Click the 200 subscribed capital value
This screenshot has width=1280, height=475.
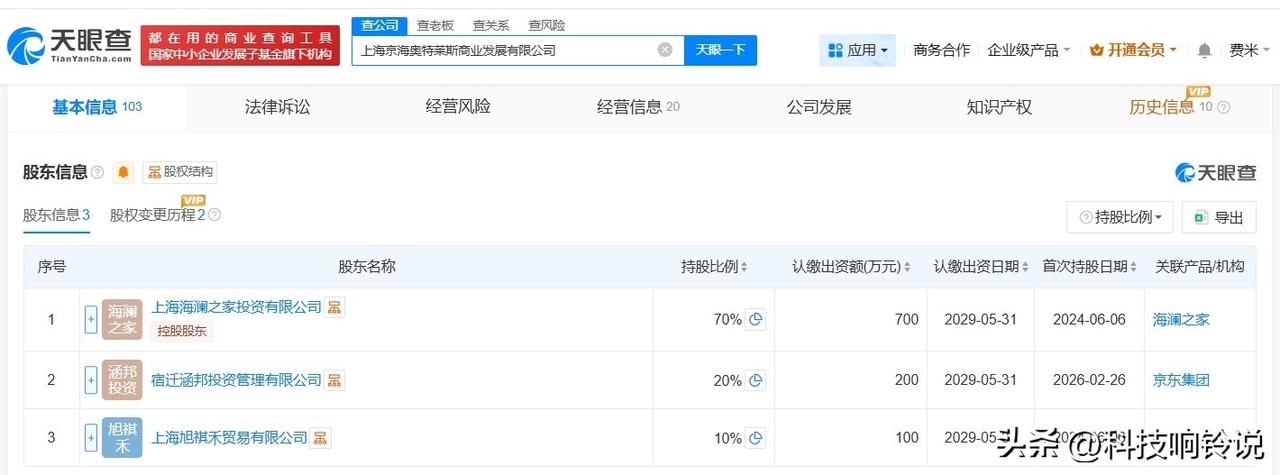pyautogui.click(x=906, y=380)
